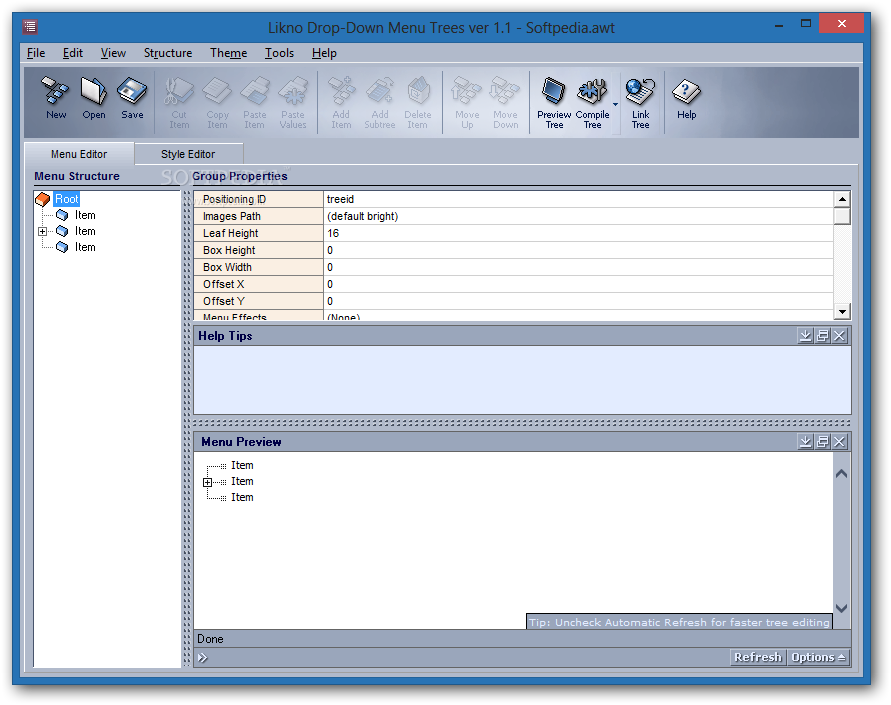Open the Options button menu
The image size is (891, 705).
point(818,657)
